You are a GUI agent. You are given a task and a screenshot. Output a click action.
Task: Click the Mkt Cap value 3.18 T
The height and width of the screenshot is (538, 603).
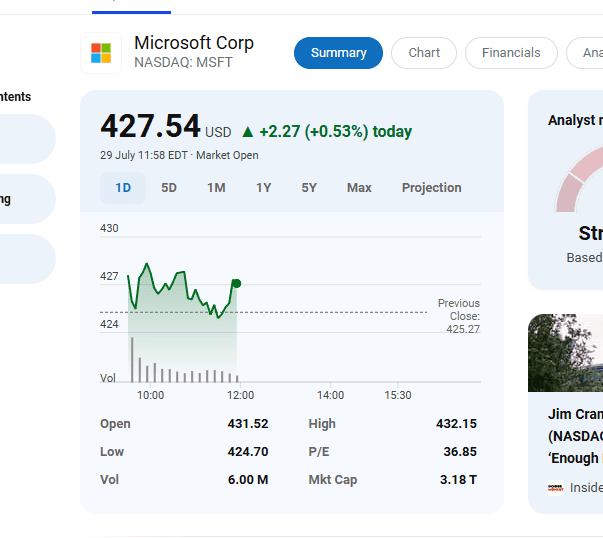tap(458, 480)
